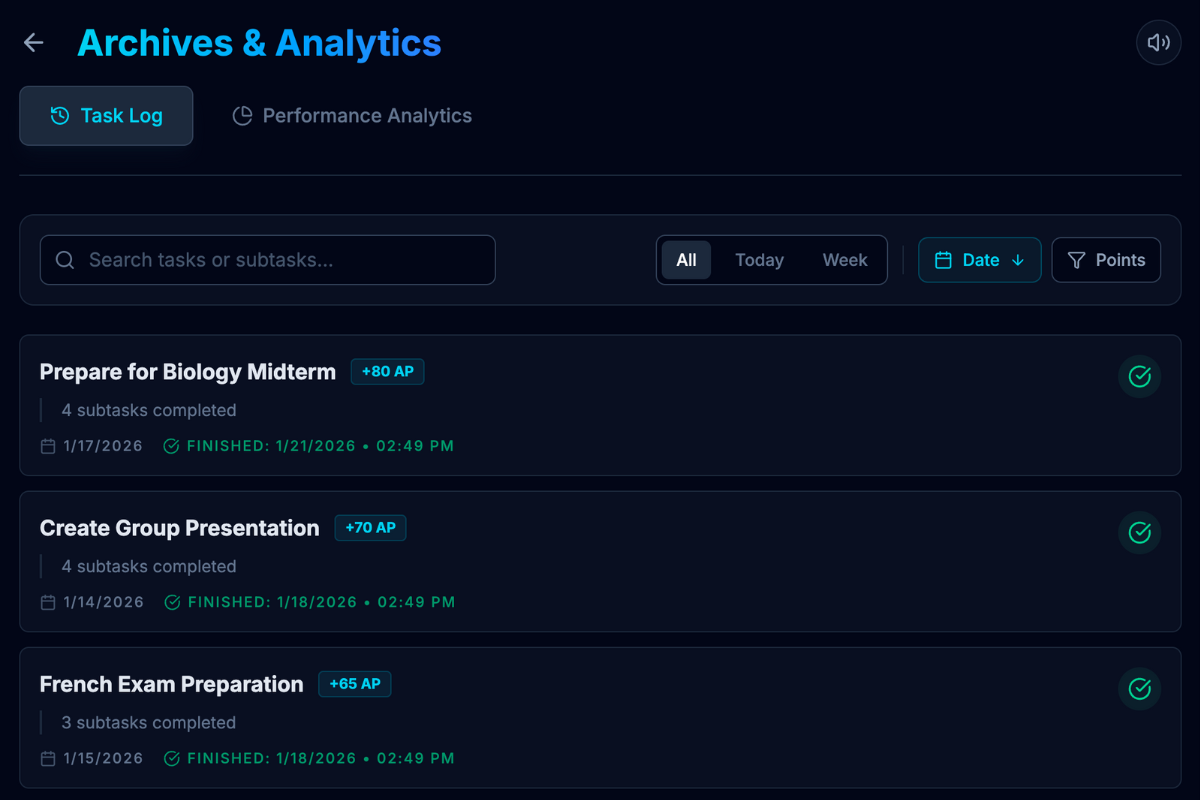The width and height of the screenshot is (1200, 800).
Task: Switch to the Task Log tab
Action: click(x=106, y=116)
